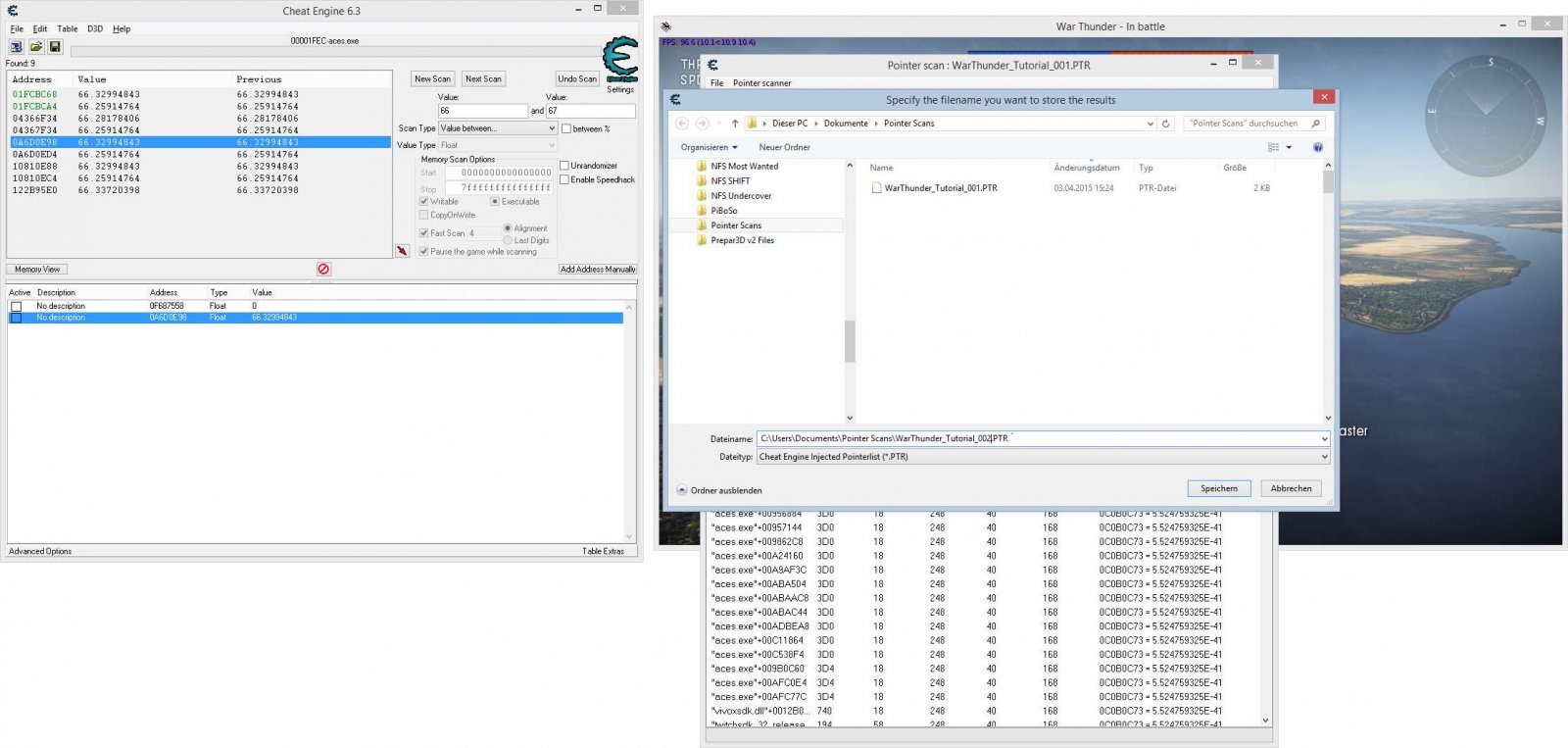The width and height of the screenshot is (1568, 748).
Task: Enable the Unrandomizer checkbox
Action: (564, 166)
